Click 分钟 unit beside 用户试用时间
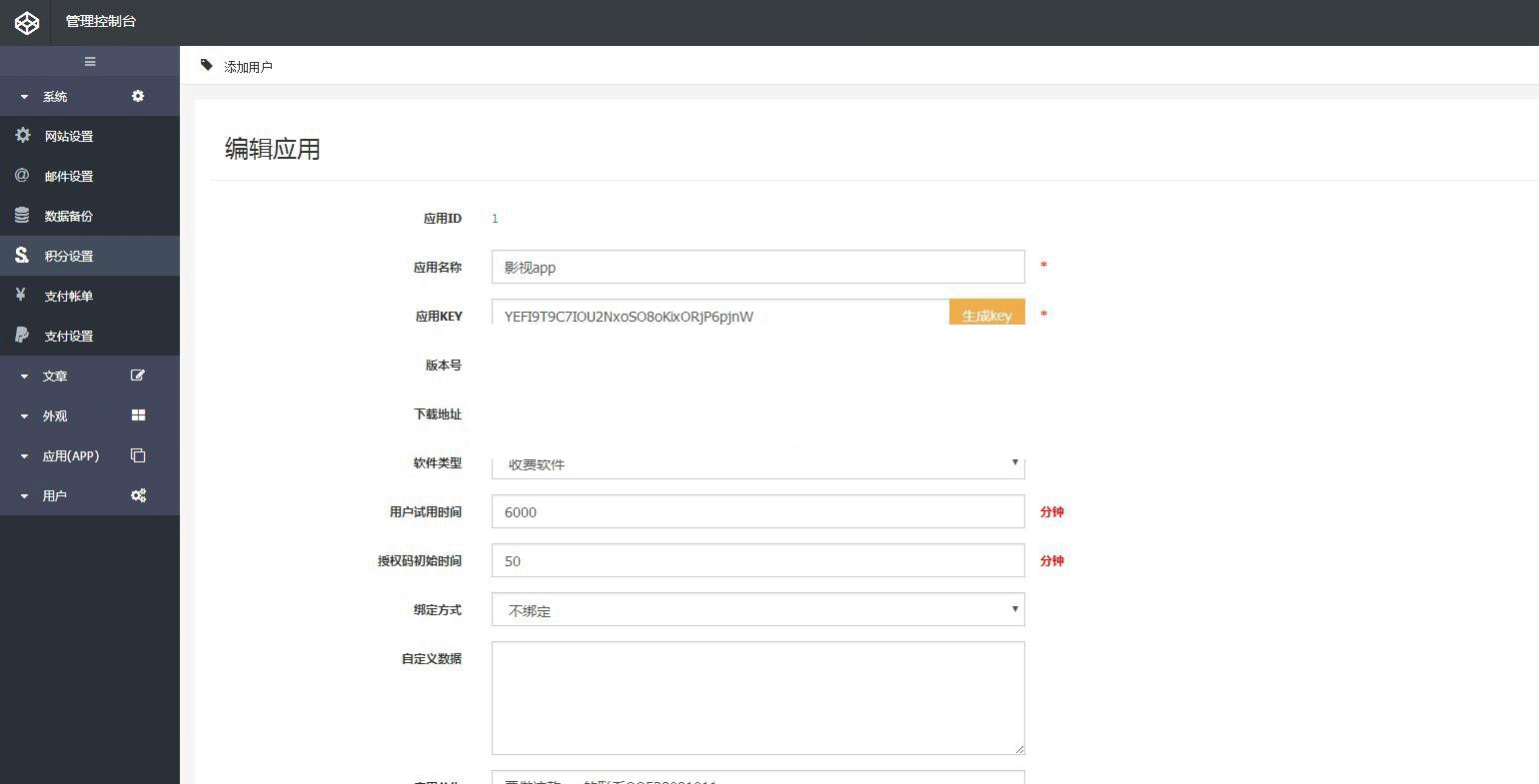The width and height of the screenshot is (1539, 784). click(x=1052, y=511)
